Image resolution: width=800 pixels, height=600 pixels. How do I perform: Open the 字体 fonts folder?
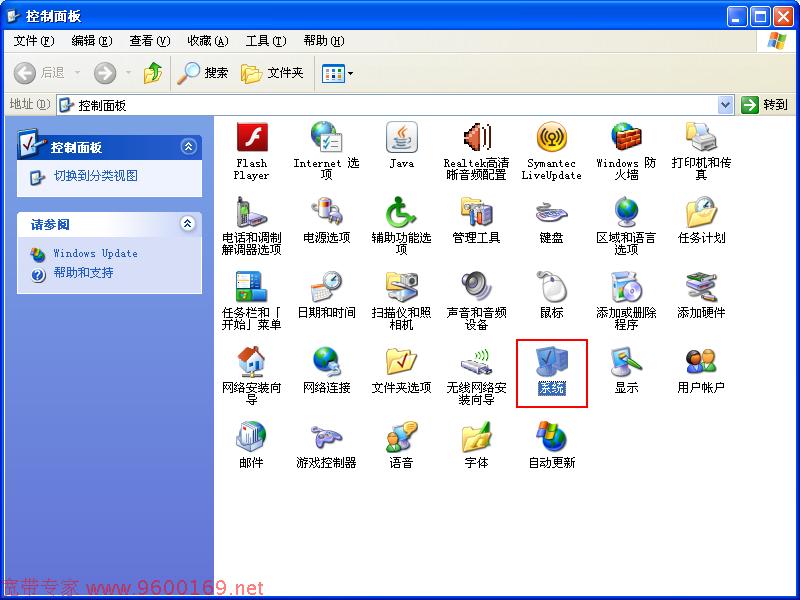pyautogui.click(x=477, y=445)
